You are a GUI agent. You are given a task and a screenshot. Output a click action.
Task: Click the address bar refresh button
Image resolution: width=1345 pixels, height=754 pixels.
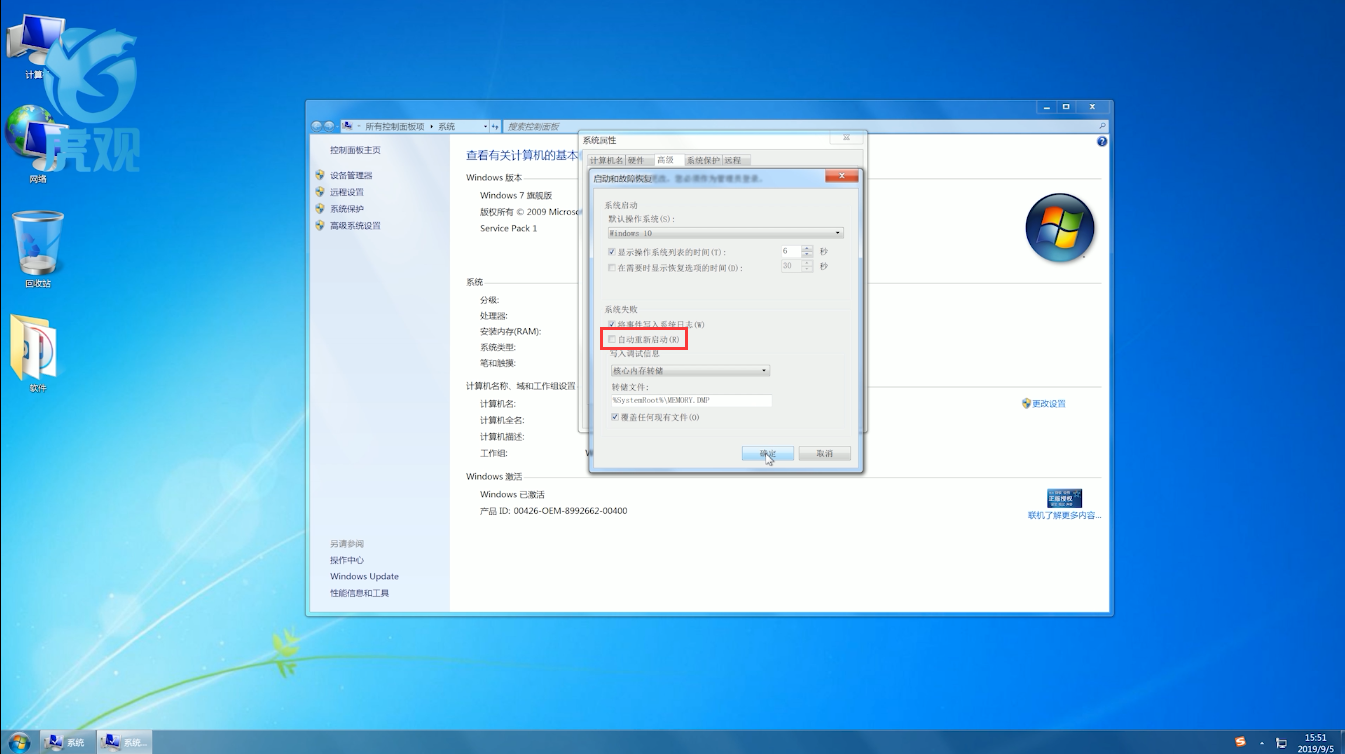point(495,127)
